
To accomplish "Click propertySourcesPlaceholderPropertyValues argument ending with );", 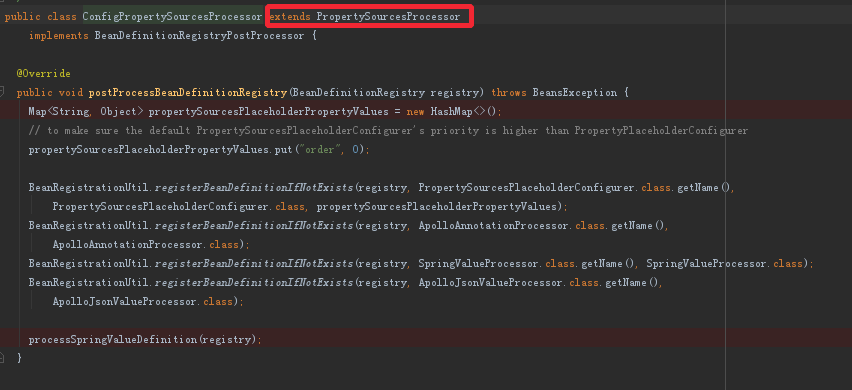I will [437, 206].
